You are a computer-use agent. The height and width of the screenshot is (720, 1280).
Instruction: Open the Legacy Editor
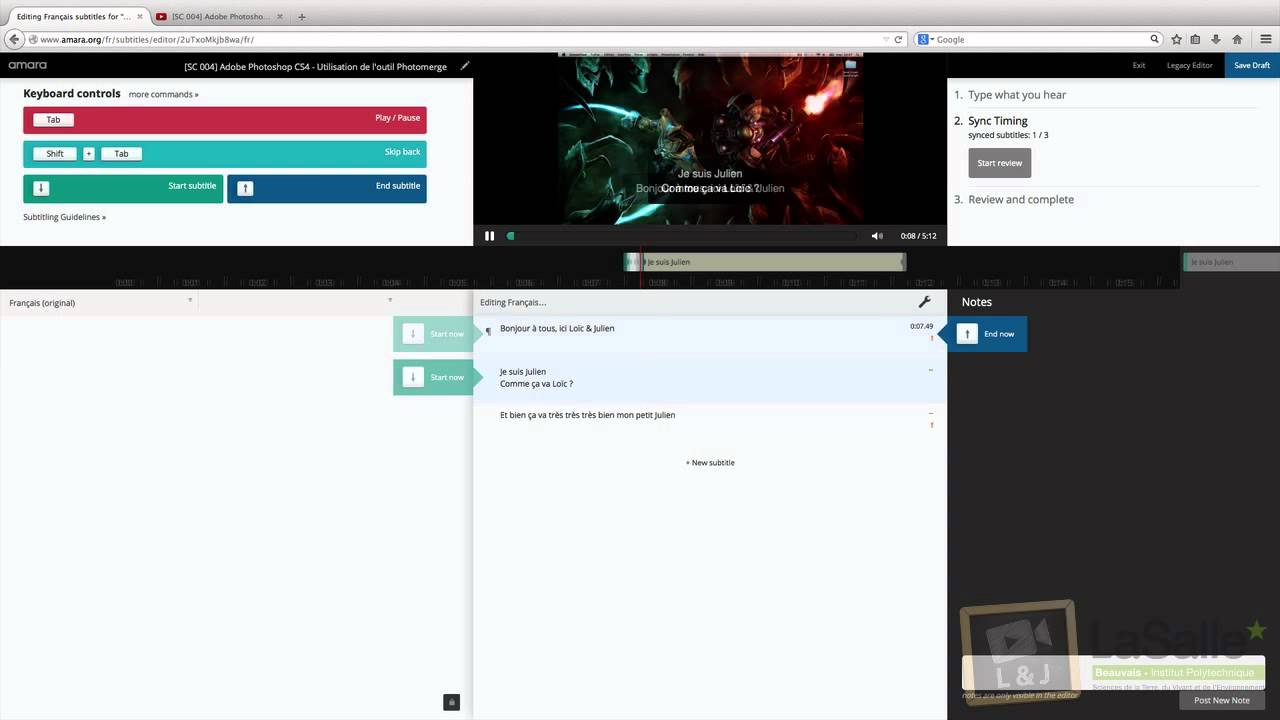pos(1189,65)
